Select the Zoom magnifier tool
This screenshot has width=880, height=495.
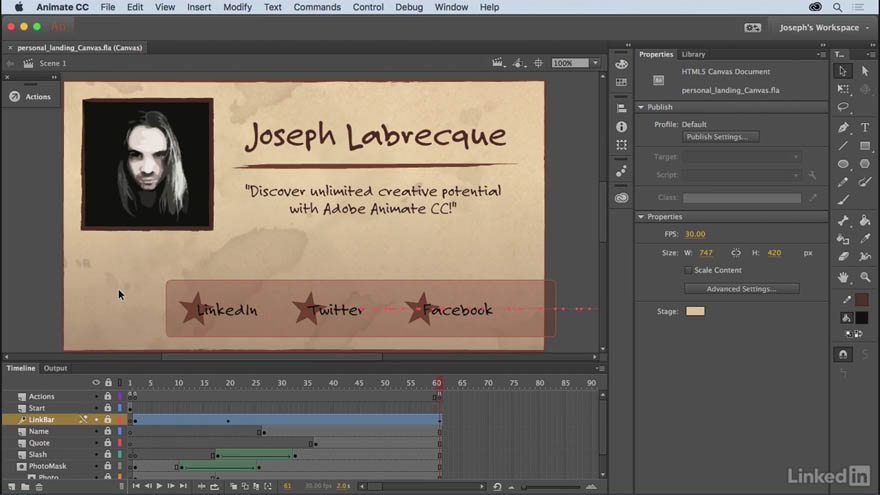click(x=865, y=277)
